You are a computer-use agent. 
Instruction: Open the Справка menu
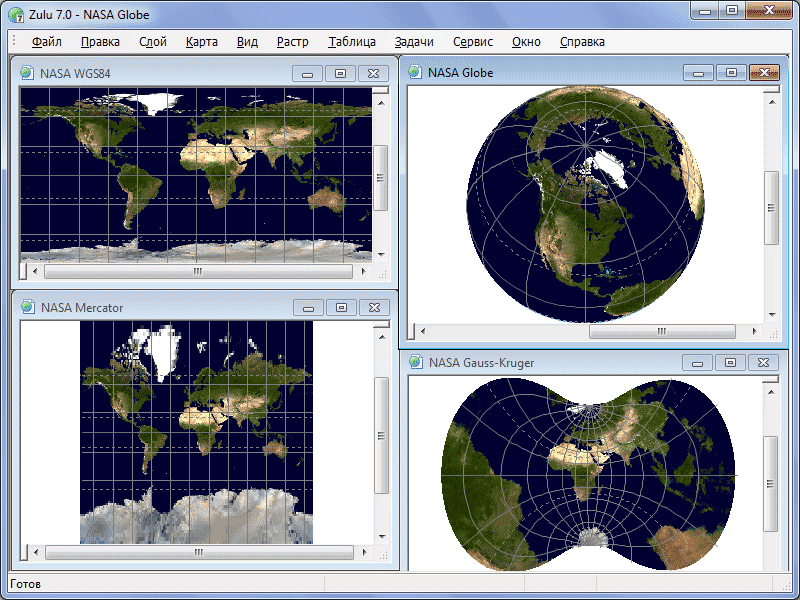(582, 42)
